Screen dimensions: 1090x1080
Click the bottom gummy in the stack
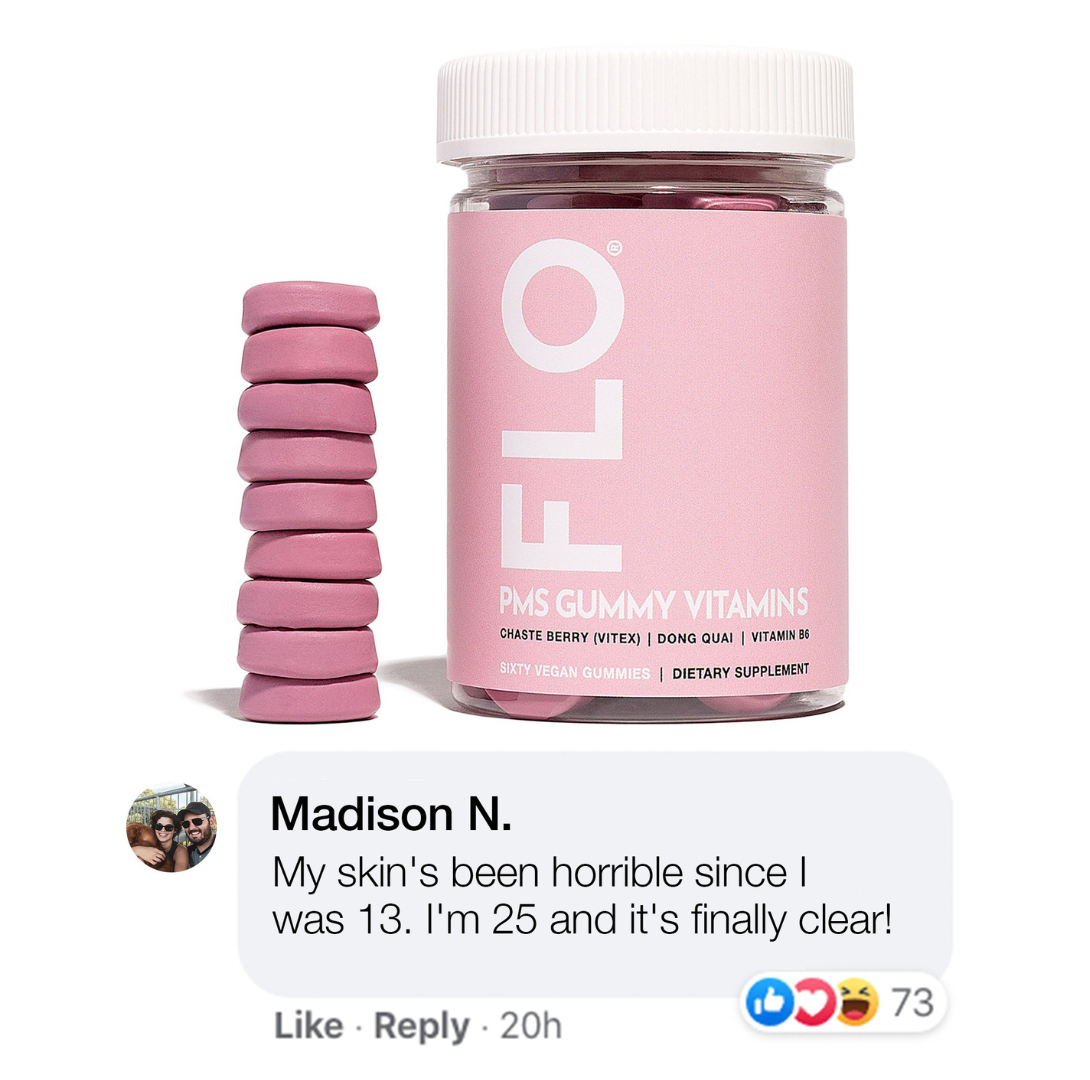click(x=309, y=697)
